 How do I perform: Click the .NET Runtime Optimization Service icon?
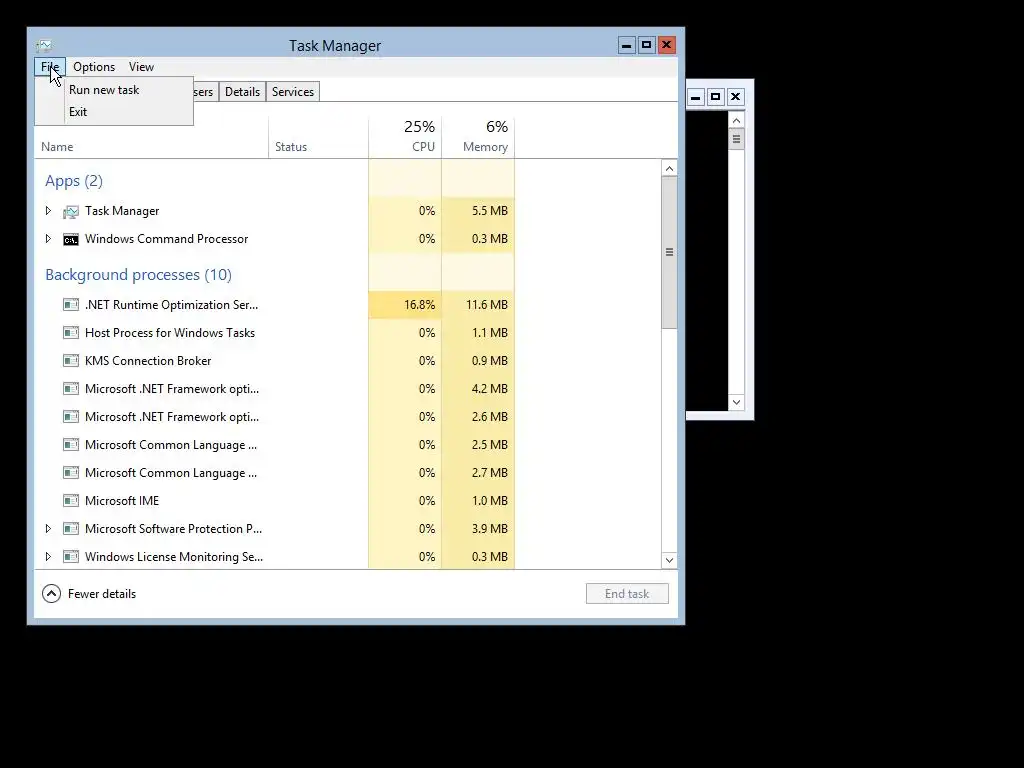coord(71,305)
